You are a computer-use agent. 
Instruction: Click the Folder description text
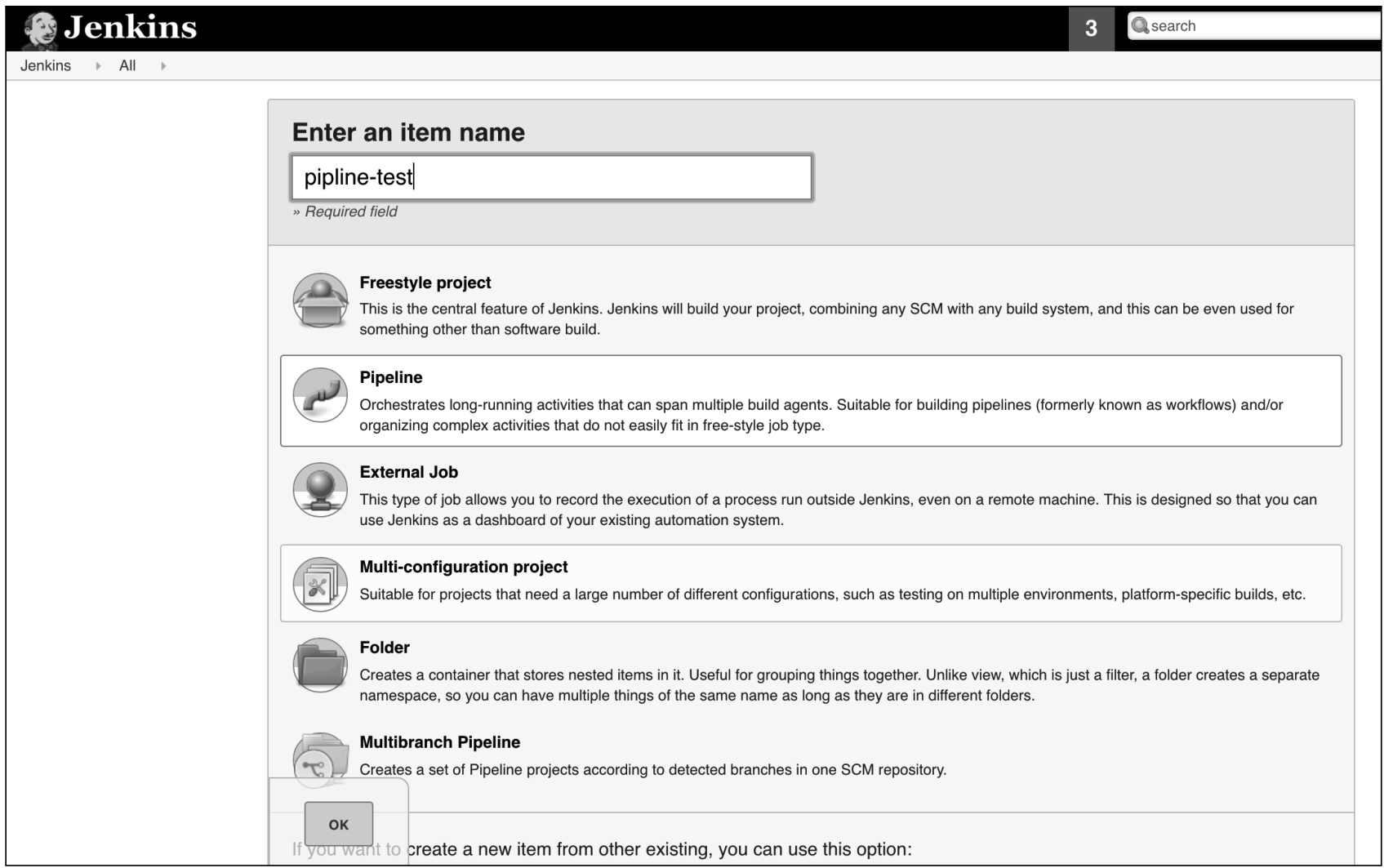click(839, 685)
